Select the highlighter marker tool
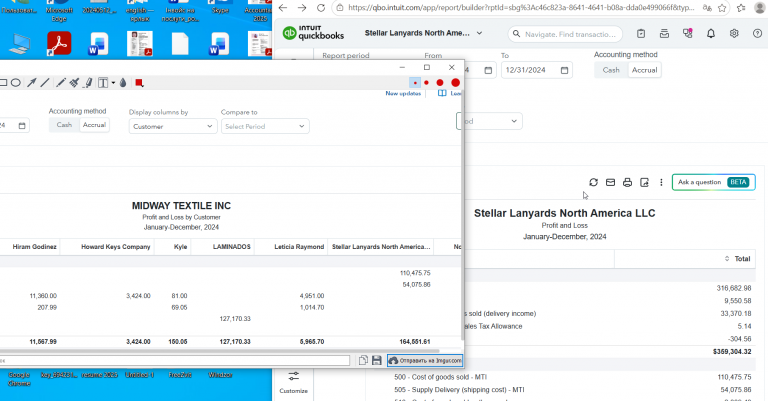Screen dimensions: 768x401 coord(88,83)
